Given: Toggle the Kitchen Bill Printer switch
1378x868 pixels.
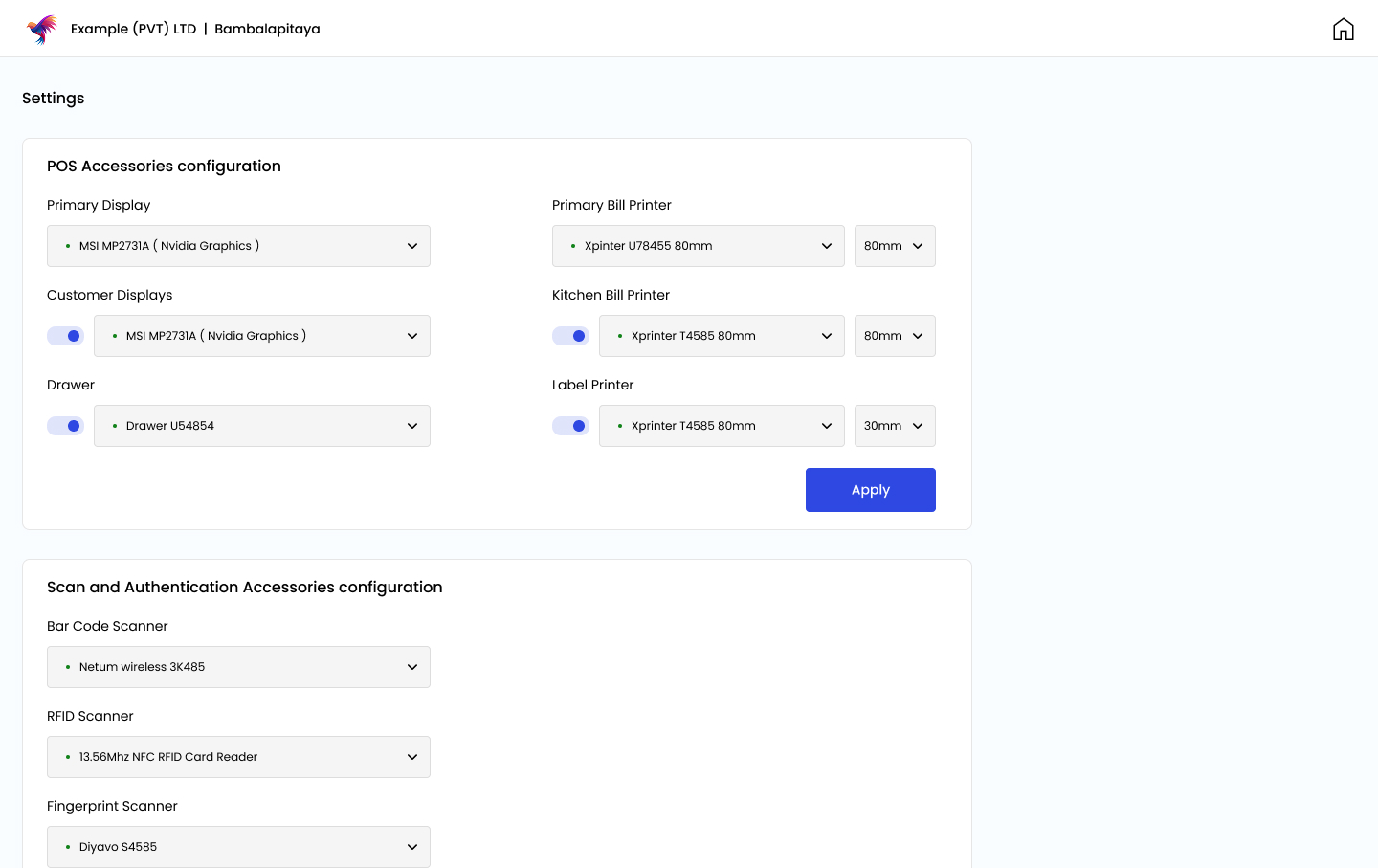Looking at the screenshot, I should pos(571,336).
